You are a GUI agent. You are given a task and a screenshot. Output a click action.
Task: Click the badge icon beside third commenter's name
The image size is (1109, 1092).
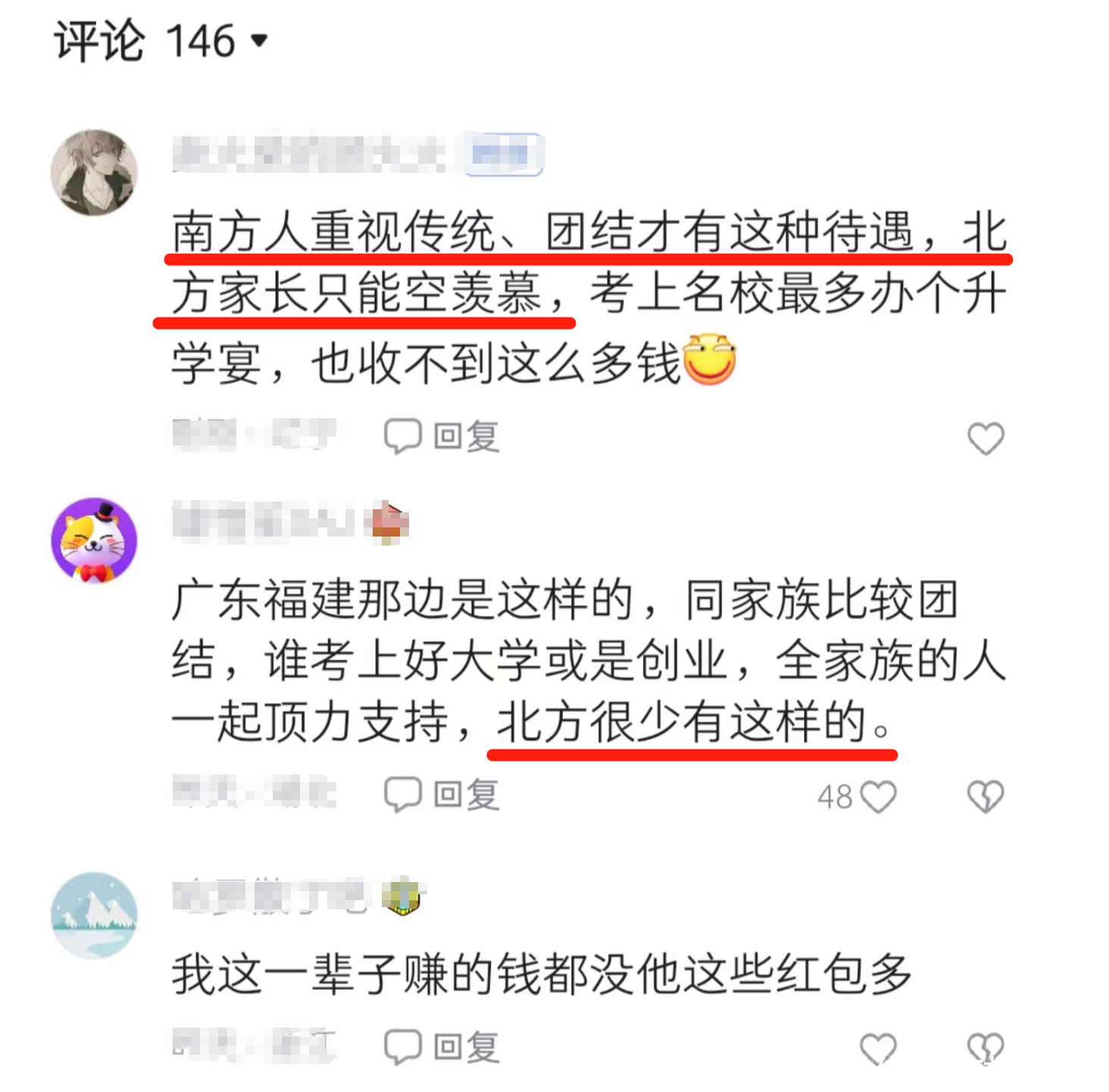tap(402, 896)
